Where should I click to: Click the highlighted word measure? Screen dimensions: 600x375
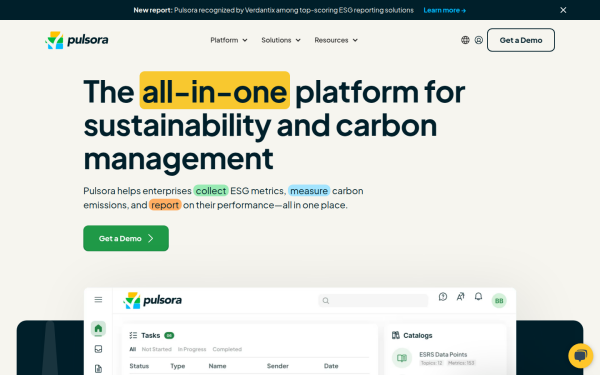(309, 191)
